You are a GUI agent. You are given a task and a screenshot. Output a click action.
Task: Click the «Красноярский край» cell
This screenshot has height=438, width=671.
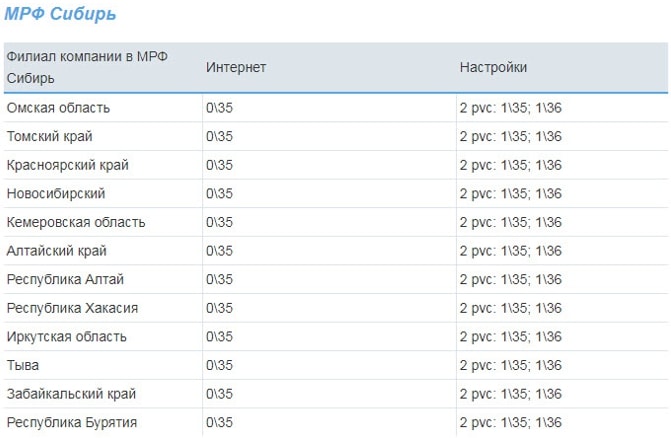click(67, 165)
